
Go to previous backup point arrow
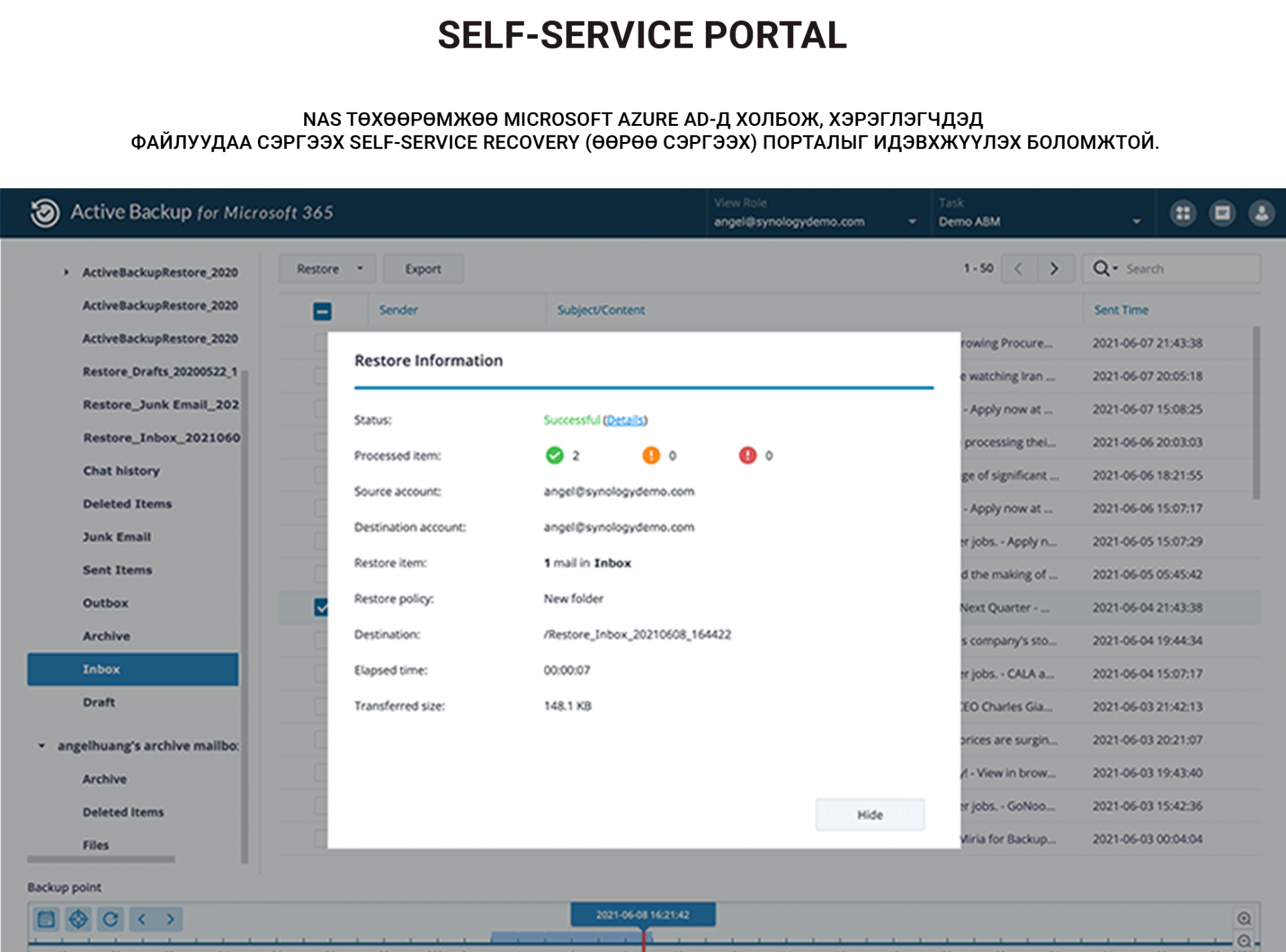click(x=142, y=919)
